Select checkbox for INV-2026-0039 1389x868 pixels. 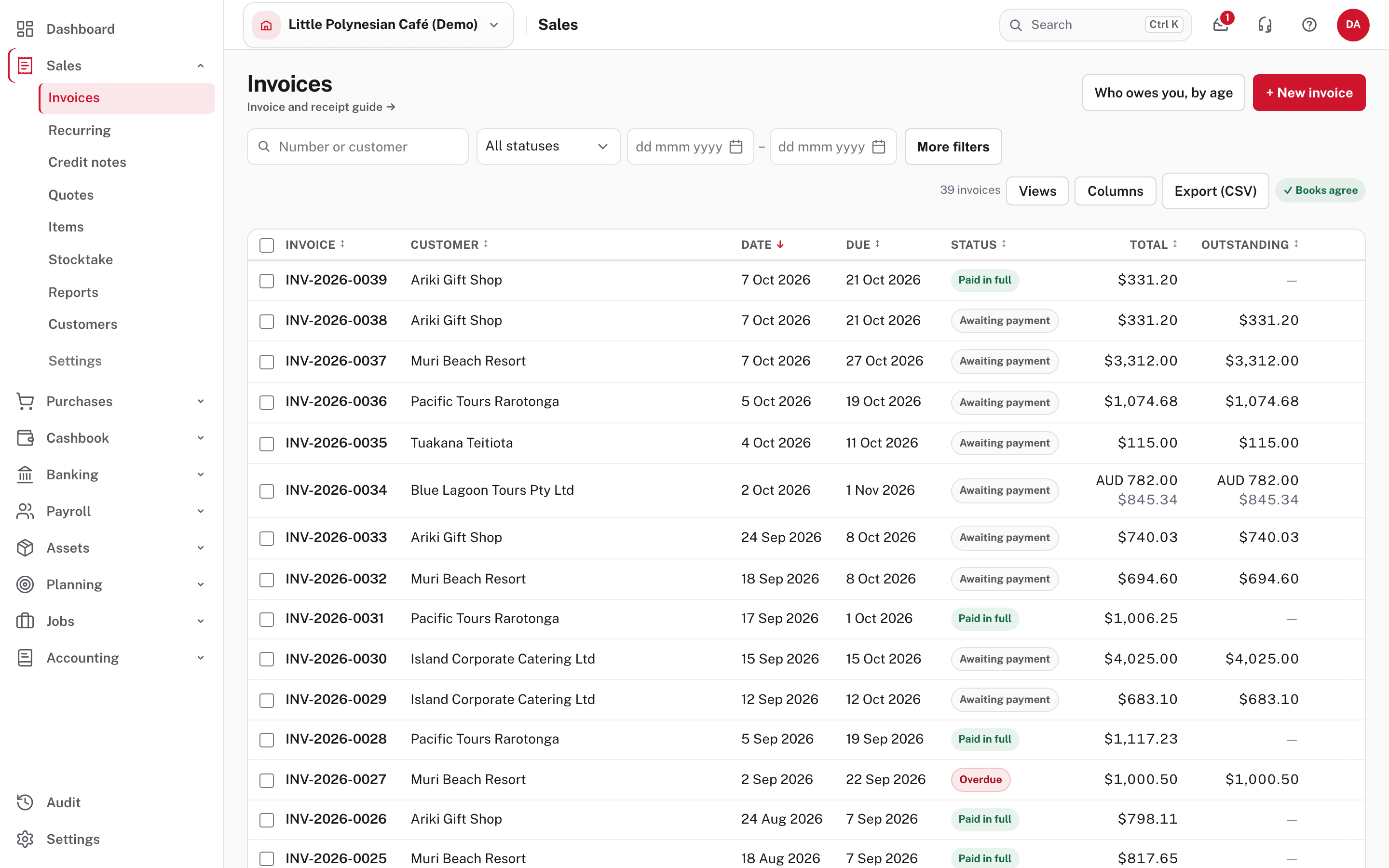[266, 281]
